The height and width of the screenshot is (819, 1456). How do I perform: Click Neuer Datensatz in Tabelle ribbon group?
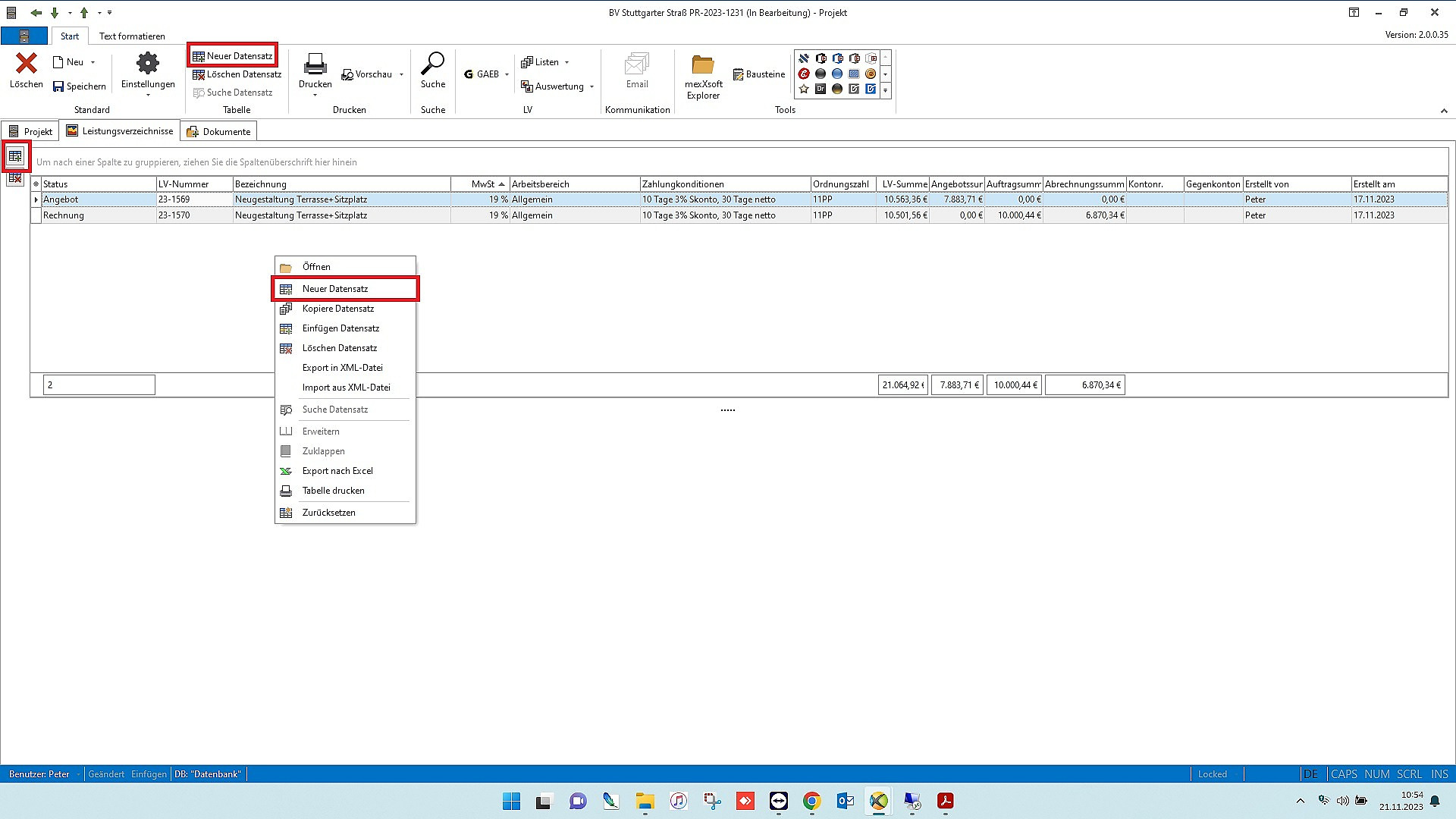[232, 56]
